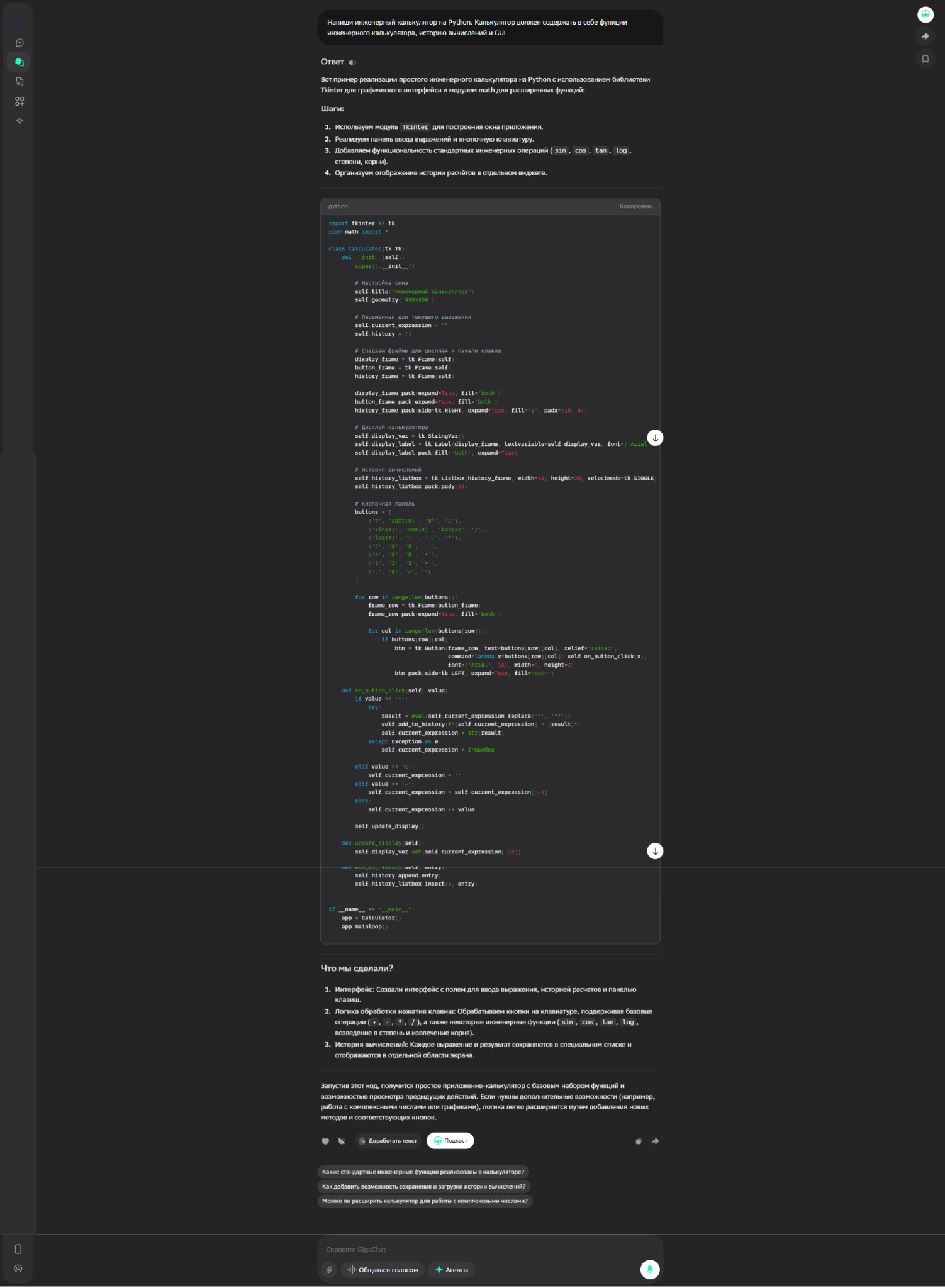
Task: Click the mobile phone icon in sidebar
Action: coord(18,1249)
